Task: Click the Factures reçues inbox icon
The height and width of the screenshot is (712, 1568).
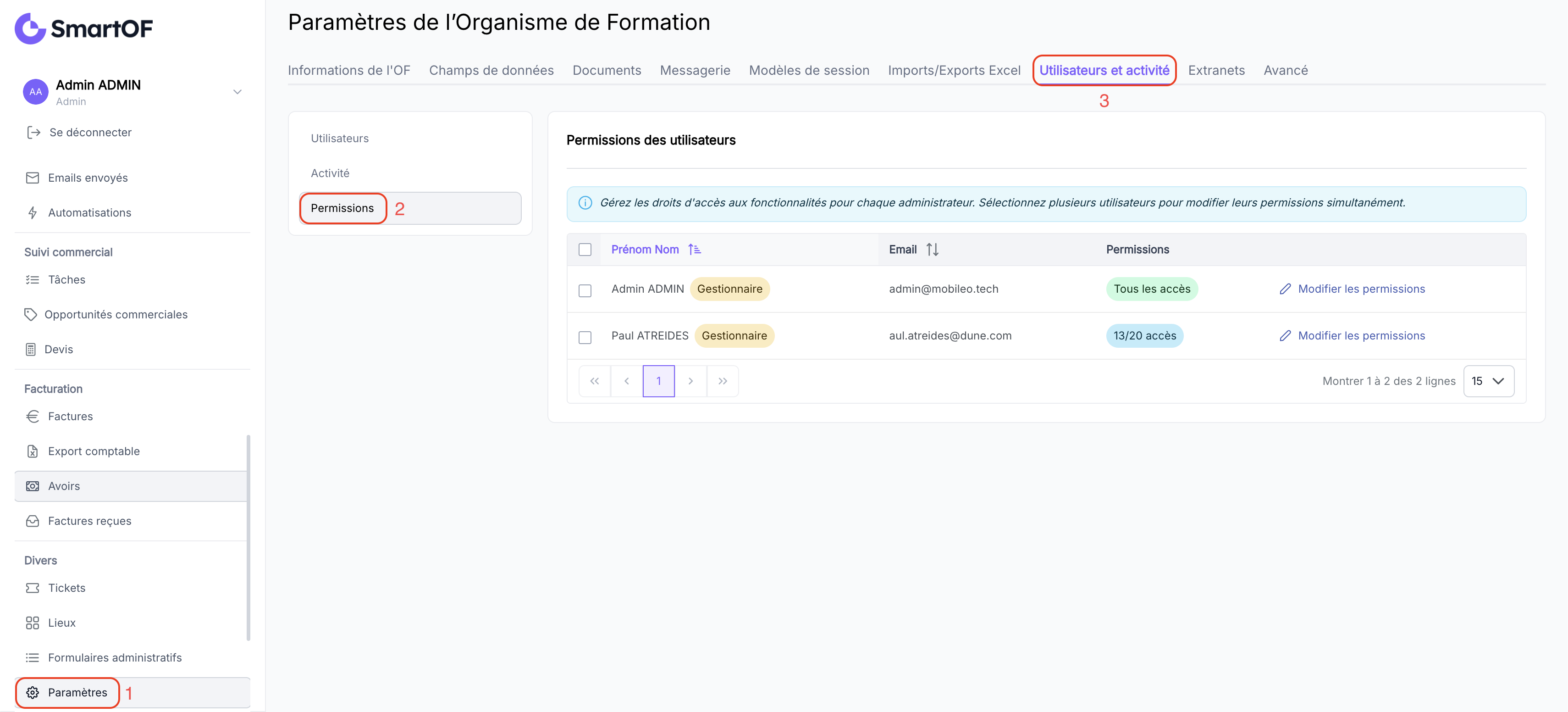Action: click(32, 521)
